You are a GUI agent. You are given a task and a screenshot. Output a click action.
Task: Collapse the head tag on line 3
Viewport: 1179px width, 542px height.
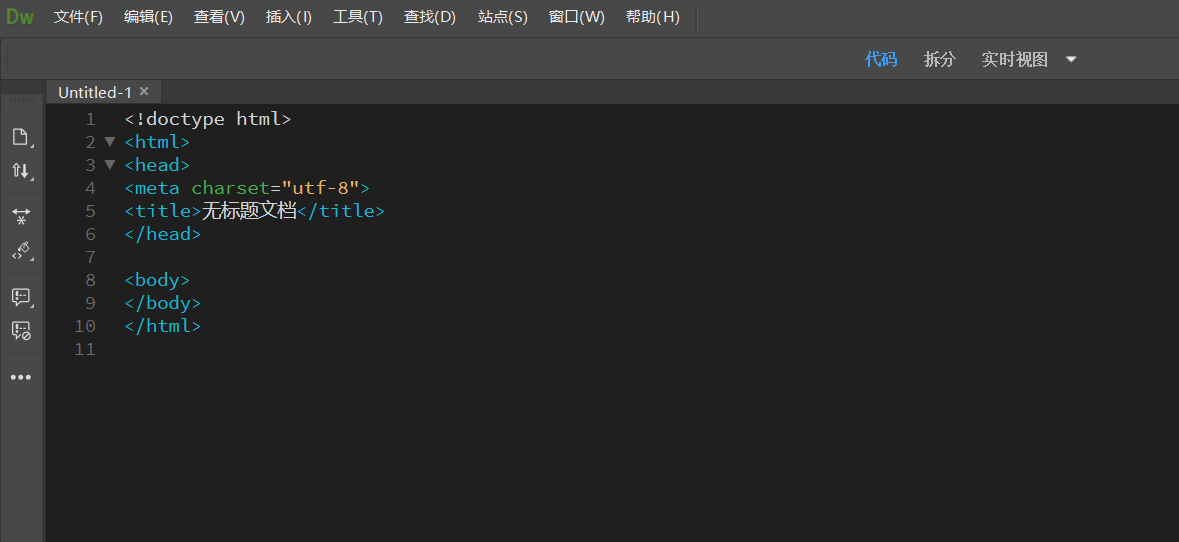coord(110,164)
